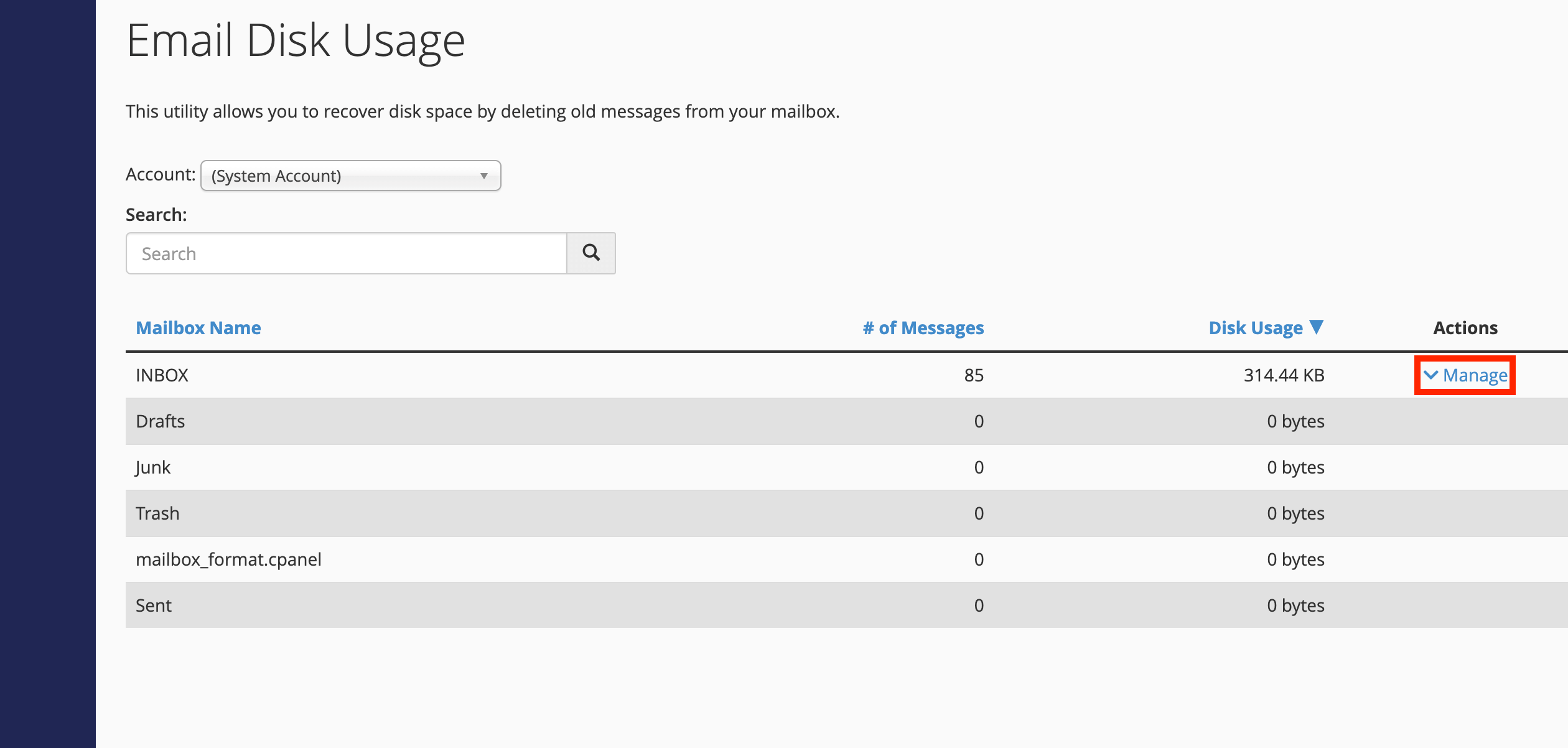This screenshot has width=1568, height=748.
Task: Click the Email Disk Usage page heading
Action: pyautogui.click(x=296, y=41)
